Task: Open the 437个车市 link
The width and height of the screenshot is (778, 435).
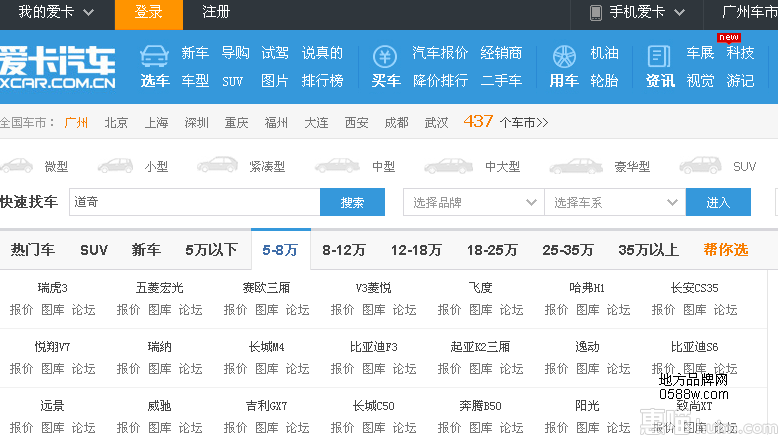Action: pos(506,122)
